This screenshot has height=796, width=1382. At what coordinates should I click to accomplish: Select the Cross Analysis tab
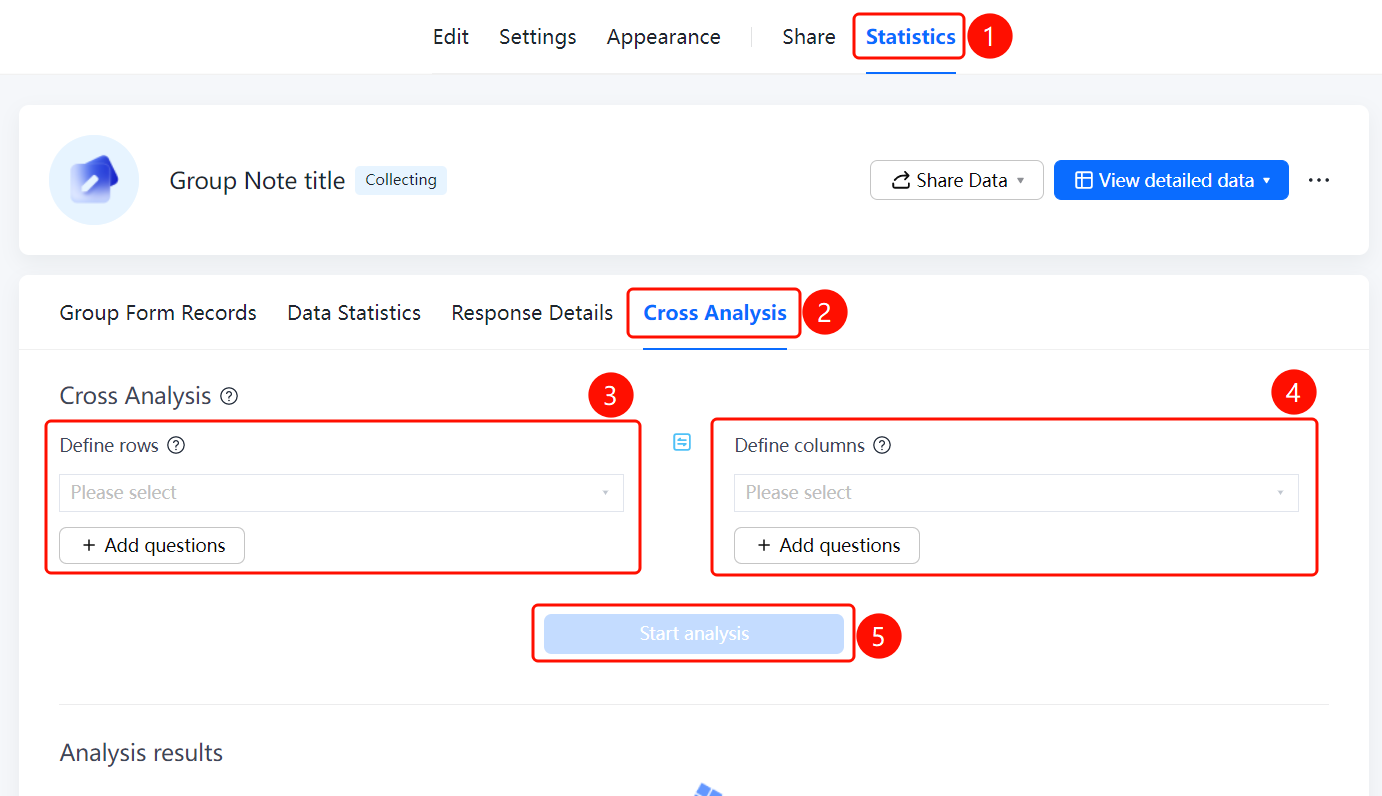(x=715, y=313)
